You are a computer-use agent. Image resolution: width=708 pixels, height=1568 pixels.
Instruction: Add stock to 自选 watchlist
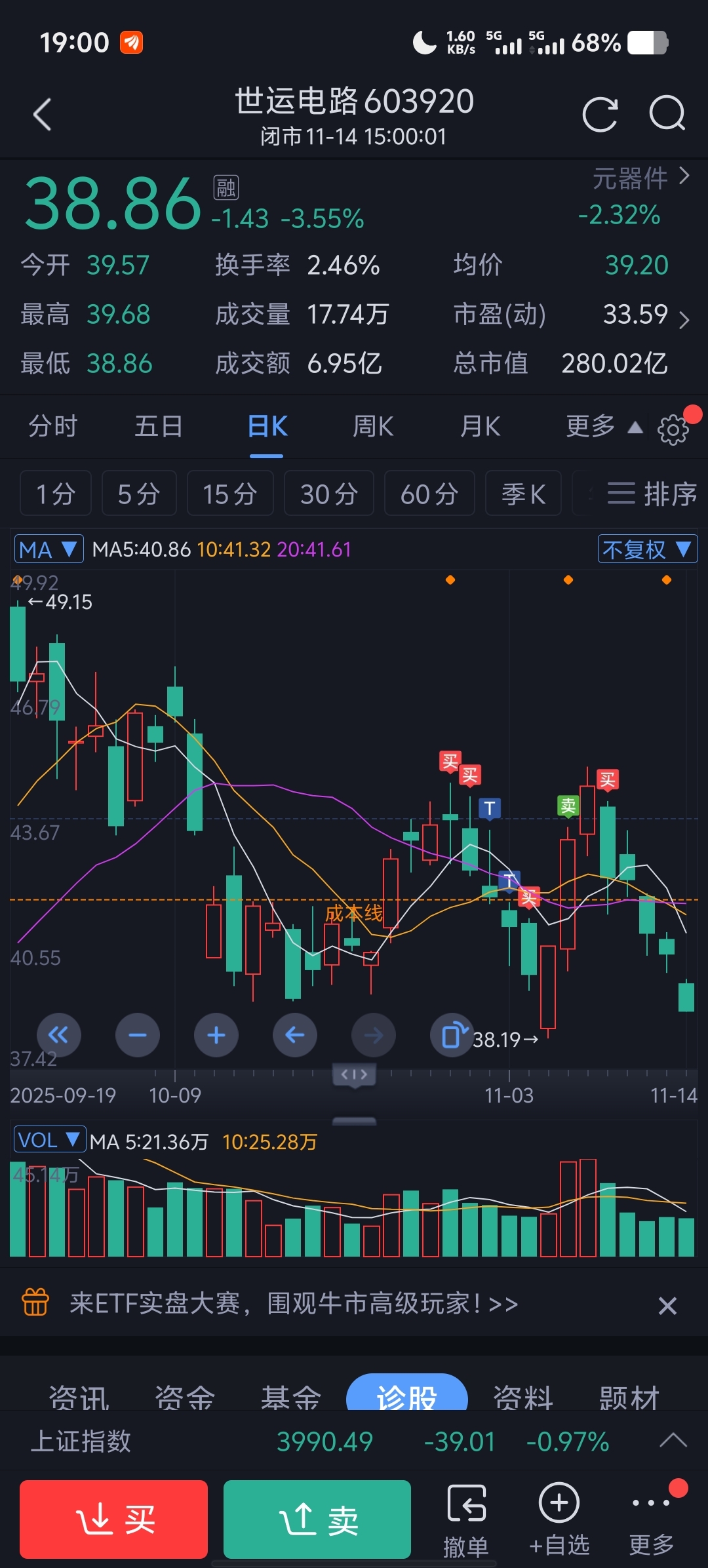(x=559, y=1521)
